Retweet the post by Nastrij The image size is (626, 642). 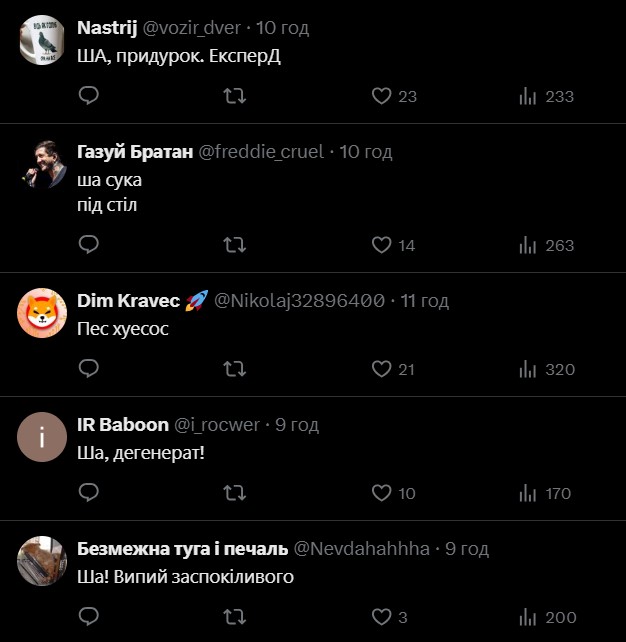point(235,96)
